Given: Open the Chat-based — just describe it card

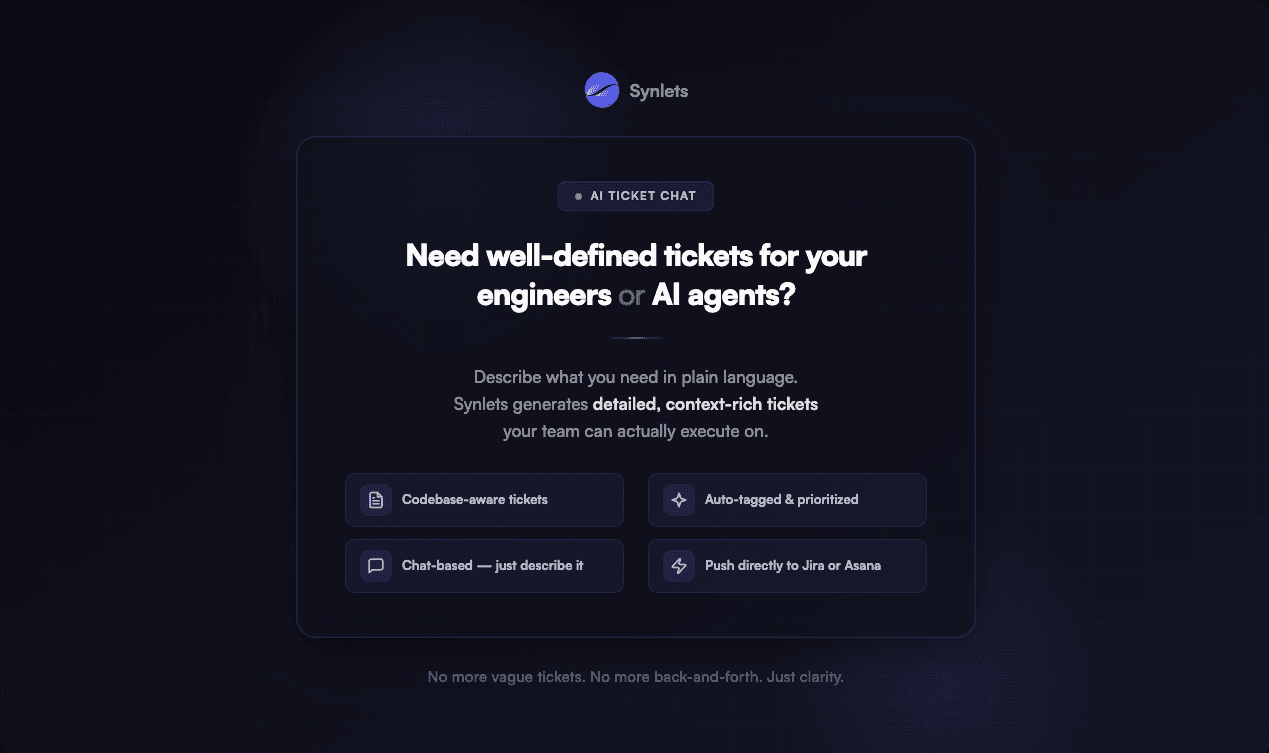Looking at the screenshot, I should coord(484,565).
